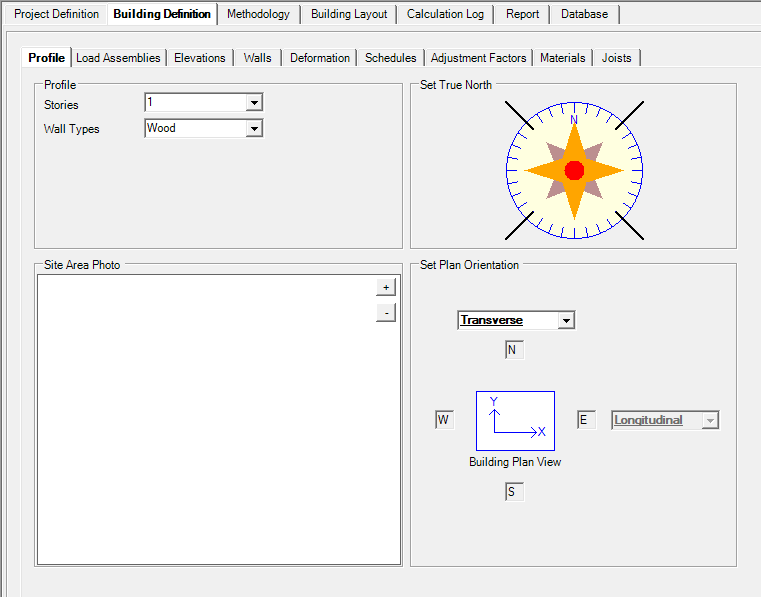Click the Building Plan View axes icon
The width and height of the screenshot is (761, 597).
(515, 421)
